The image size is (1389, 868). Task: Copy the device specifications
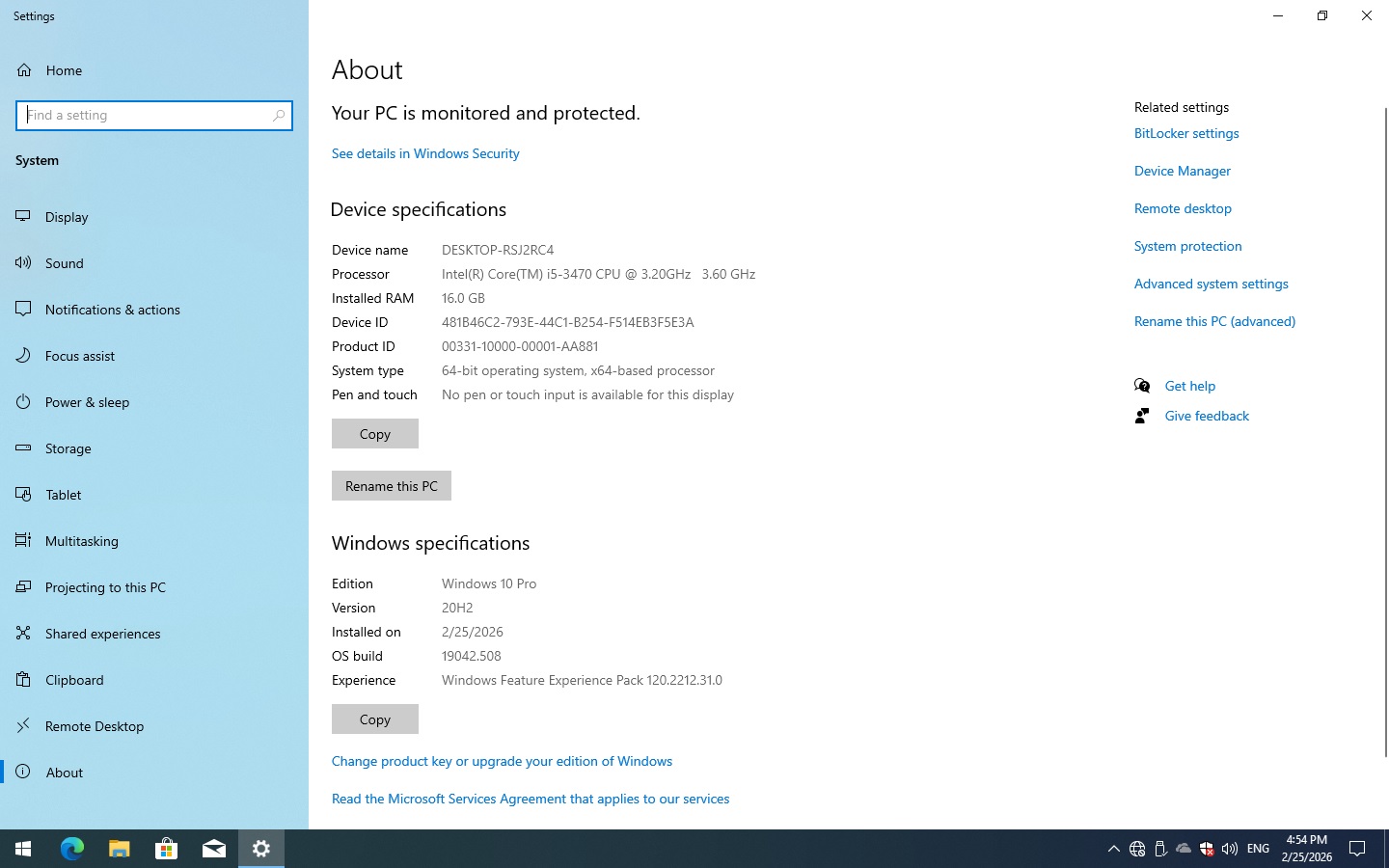coord(375,434)
